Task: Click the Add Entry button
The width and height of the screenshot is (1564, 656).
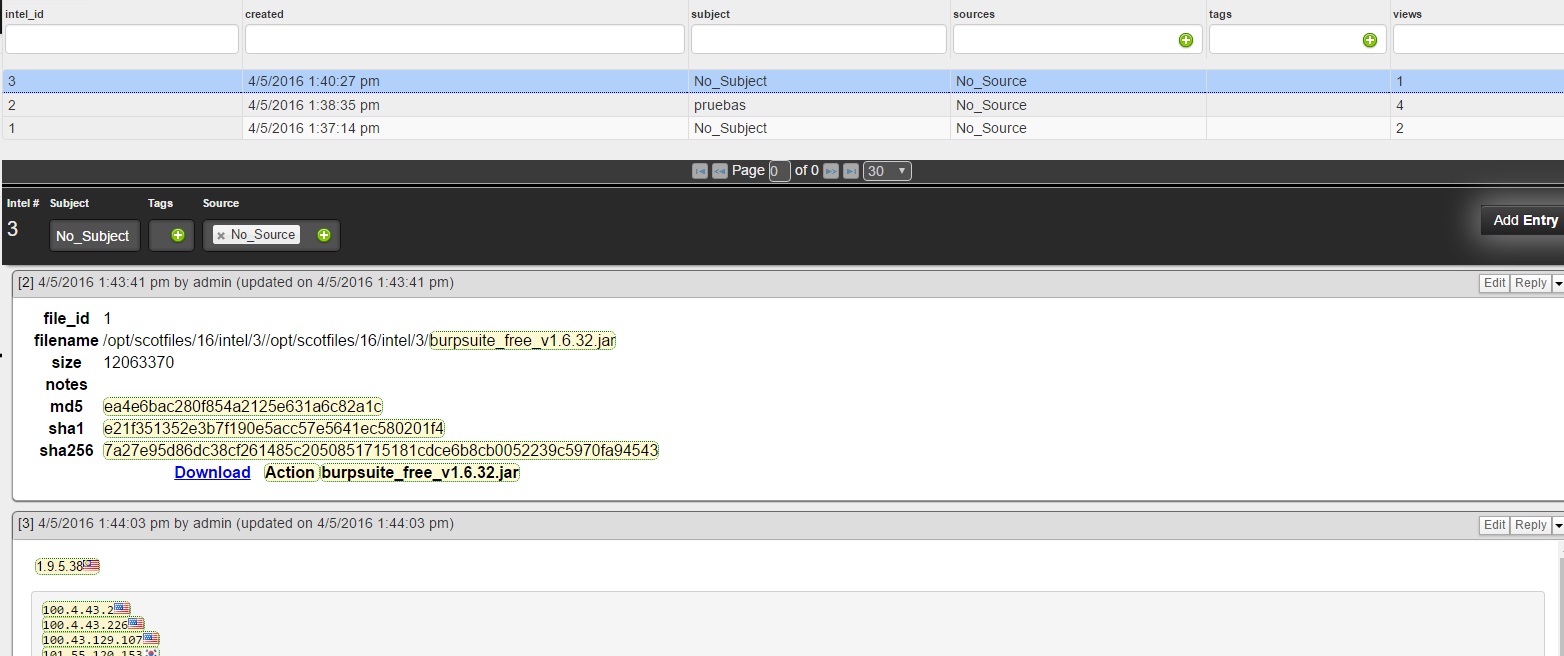Action: (x=1524, y=220)
